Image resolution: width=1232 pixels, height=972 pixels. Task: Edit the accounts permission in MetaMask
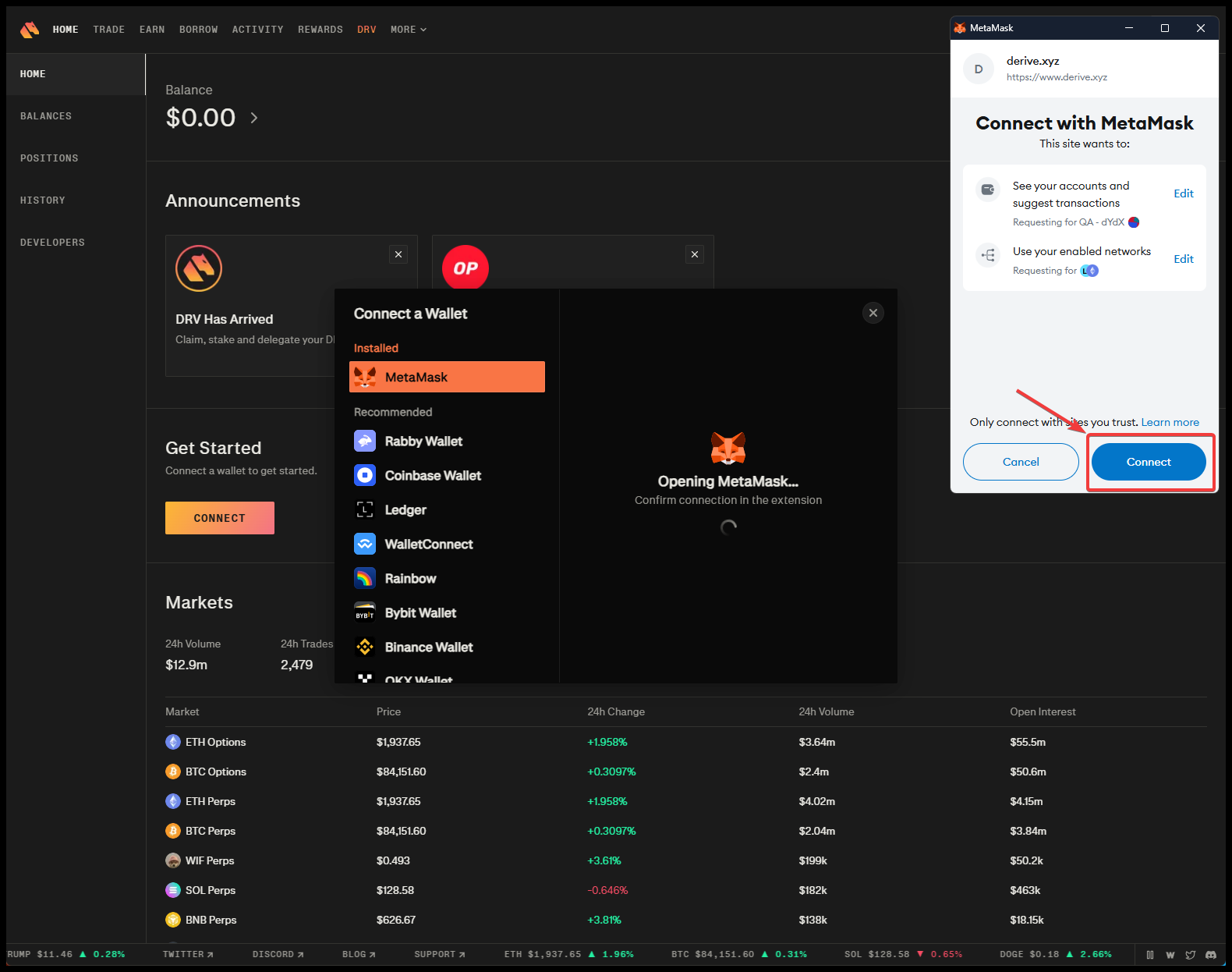[1183, 193]
